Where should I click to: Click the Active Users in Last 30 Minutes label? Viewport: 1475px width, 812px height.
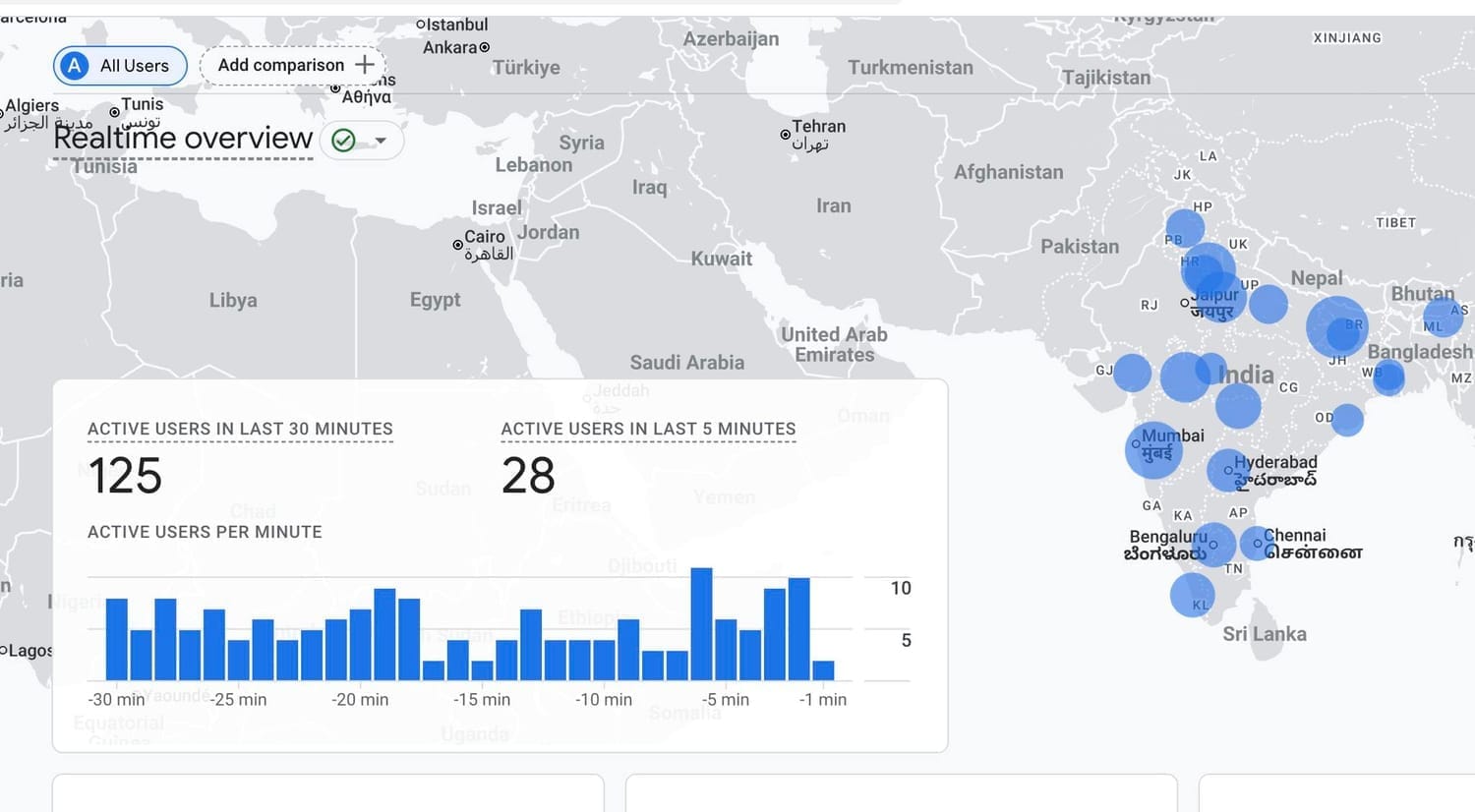240,429
